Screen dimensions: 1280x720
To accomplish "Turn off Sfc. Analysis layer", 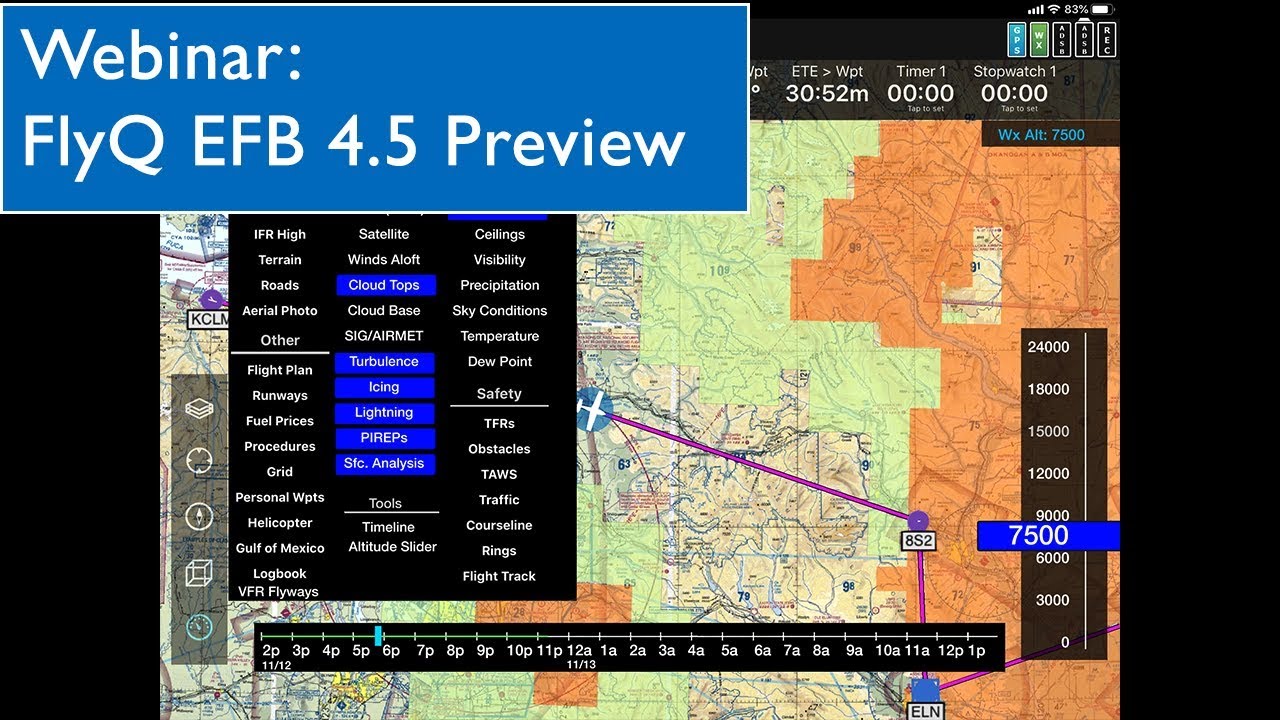I will point(385,463).
